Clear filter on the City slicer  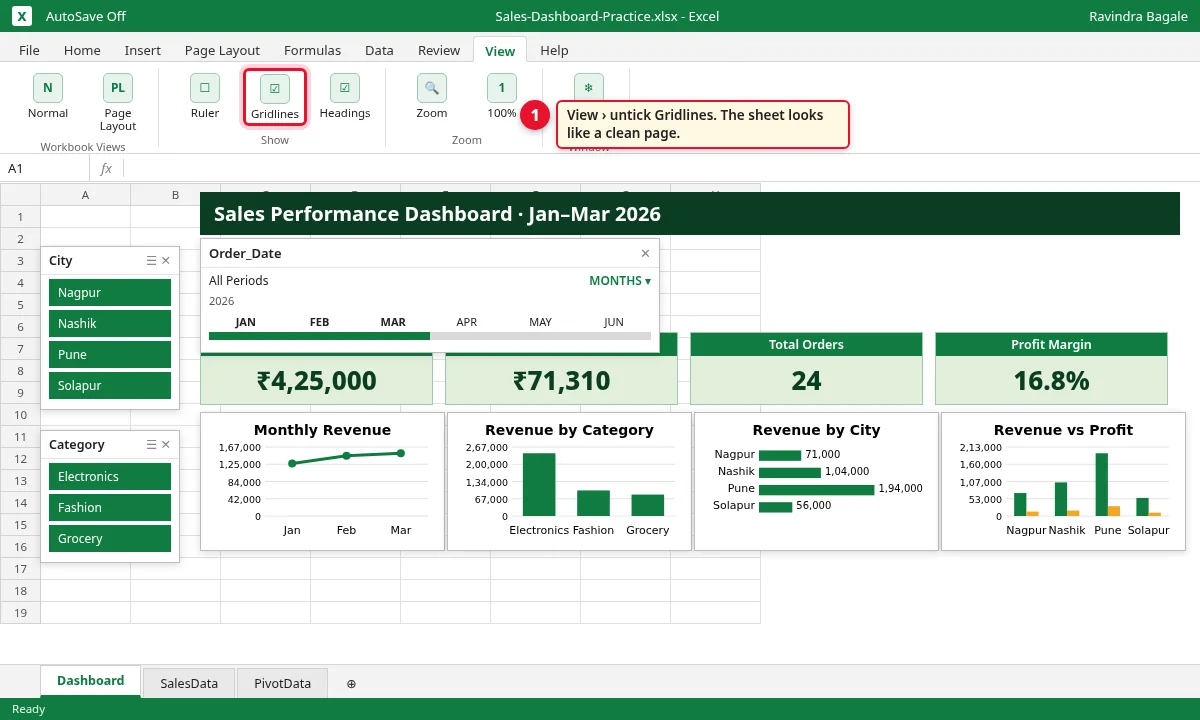166,260
